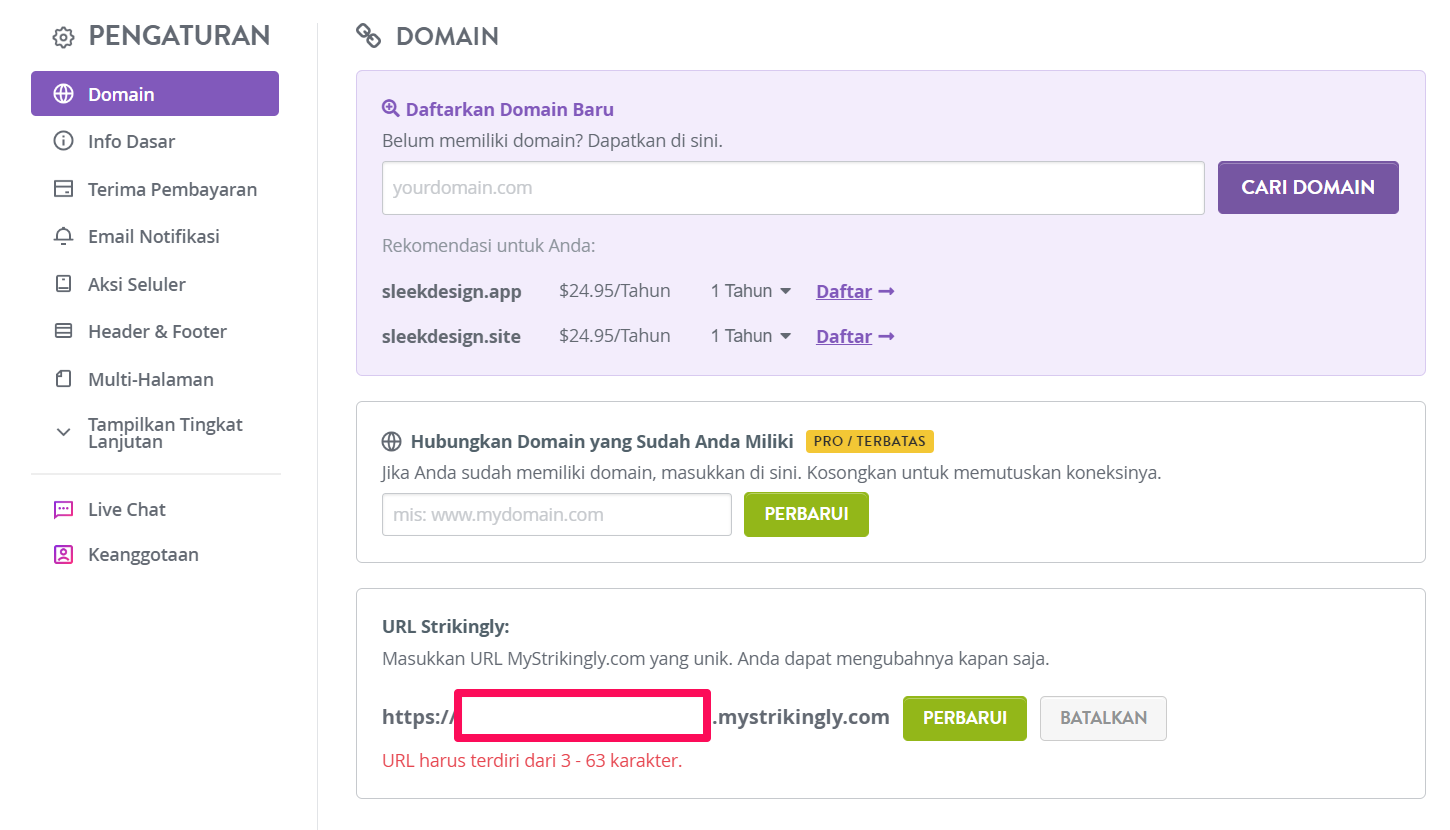This screenshot has height=830, width=1450.
Task: Click the Daftarkan Domain Baru heading link
Action: pos(510,109)
